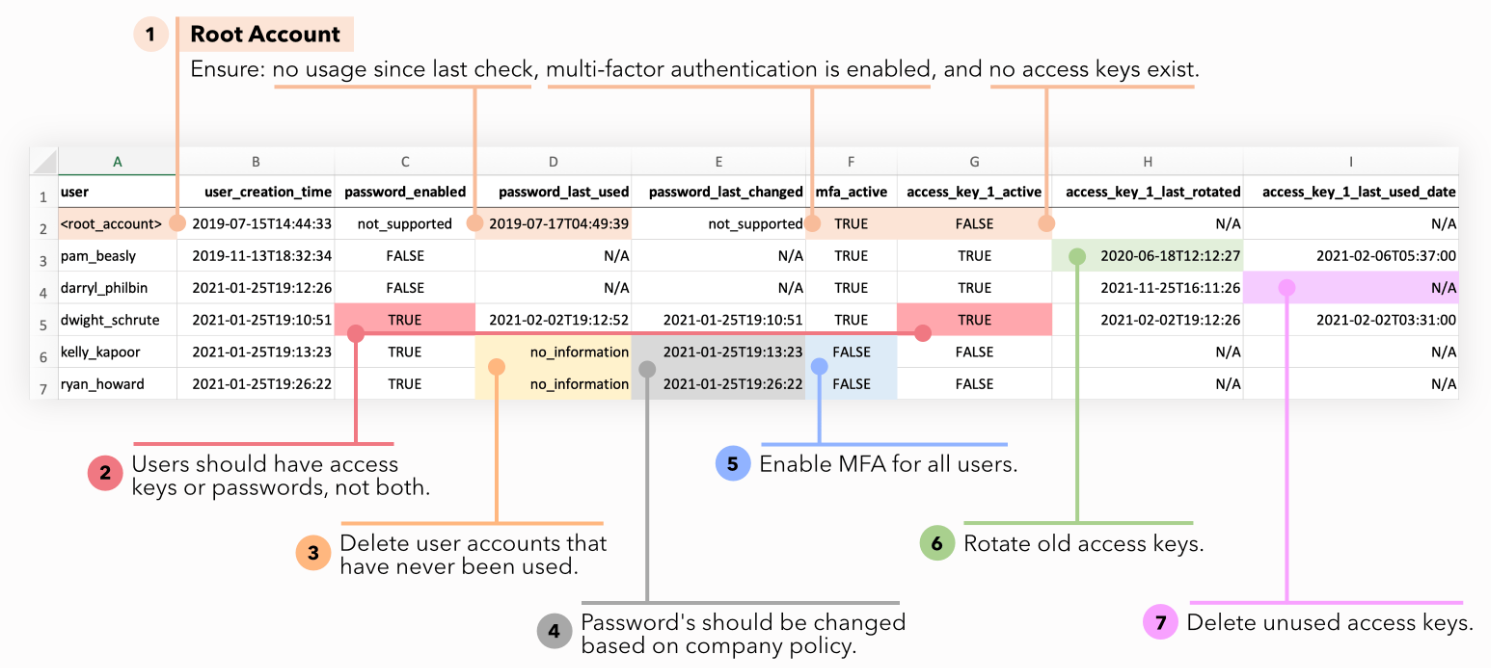Click last used date '2021-02-02T03:31:00'
Image resolution: width=1491 pixels, height=668 pixels.
tap(1351, 320)
